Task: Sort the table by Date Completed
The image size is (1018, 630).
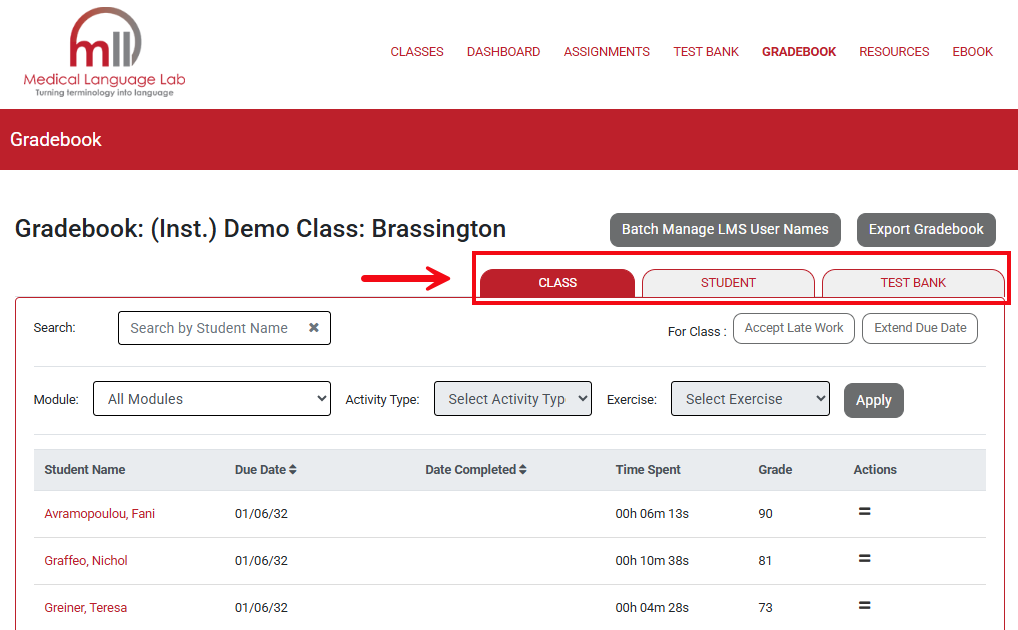Action: pyautogui.click(x=521, y=469)
